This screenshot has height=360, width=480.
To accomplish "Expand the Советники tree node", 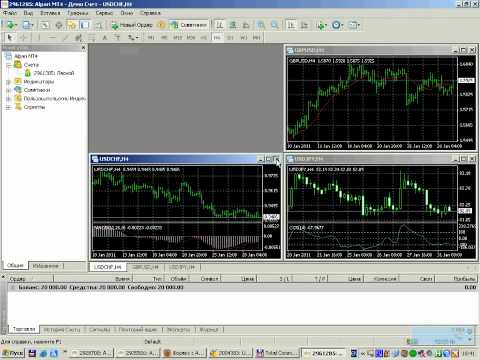I will 9,90.
